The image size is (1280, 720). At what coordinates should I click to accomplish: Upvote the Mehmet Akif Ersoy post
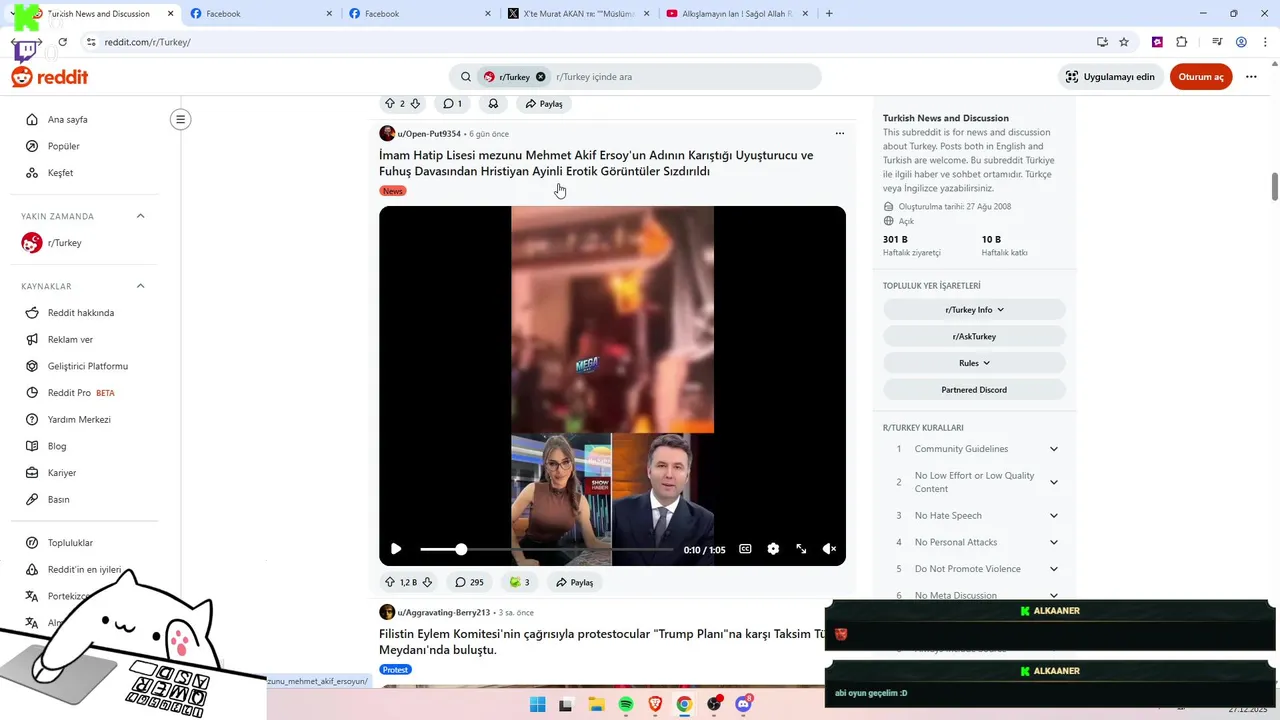pos(390,582)
